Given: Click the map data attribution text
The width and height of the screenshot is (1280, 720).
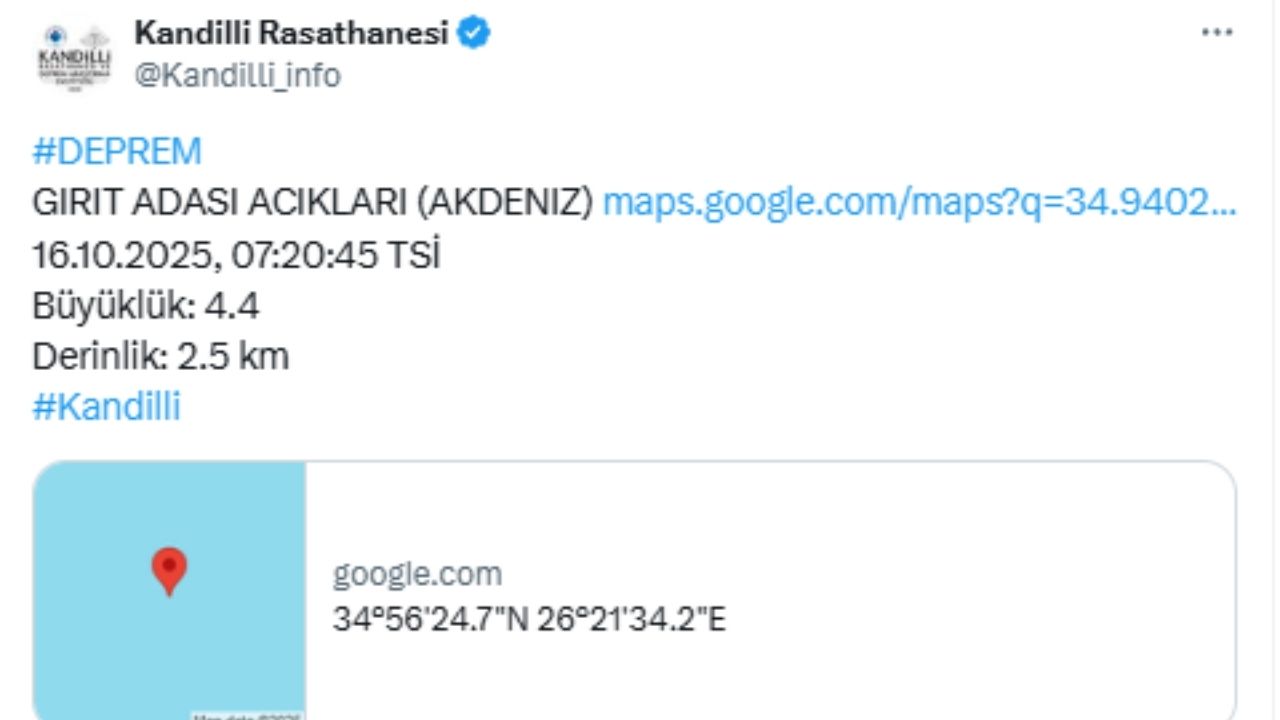Looking at the screenshot, I should [x=247, y=715].
